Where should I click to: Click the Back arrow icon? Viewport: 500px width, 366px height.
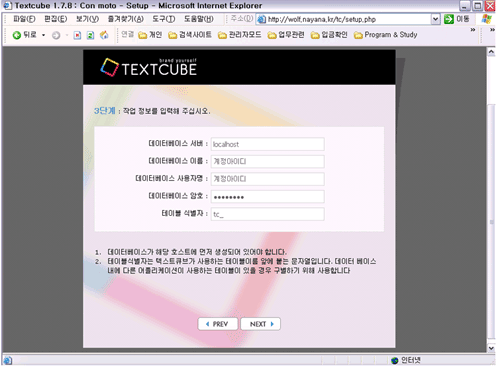pos(17,35)
